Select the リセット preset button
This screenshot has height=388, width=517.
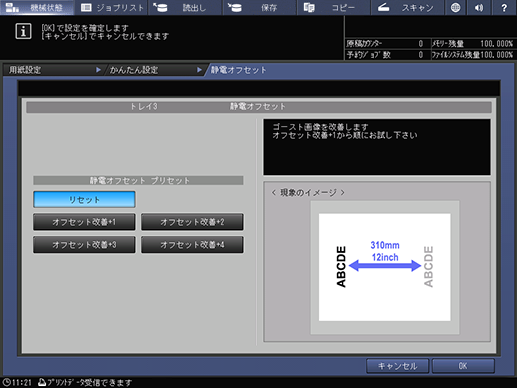[x=84, y=199]
